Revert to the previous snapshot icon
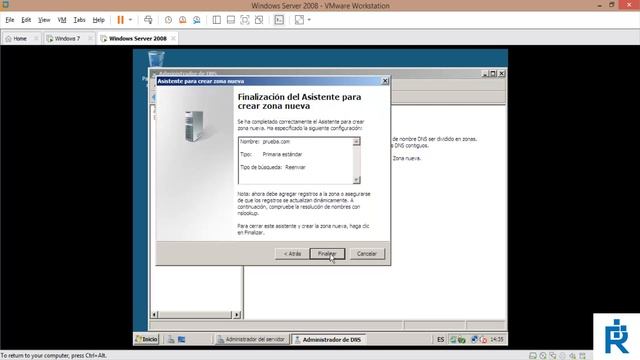The height and width of the screenshot is (360, 640). pos(182,20)
